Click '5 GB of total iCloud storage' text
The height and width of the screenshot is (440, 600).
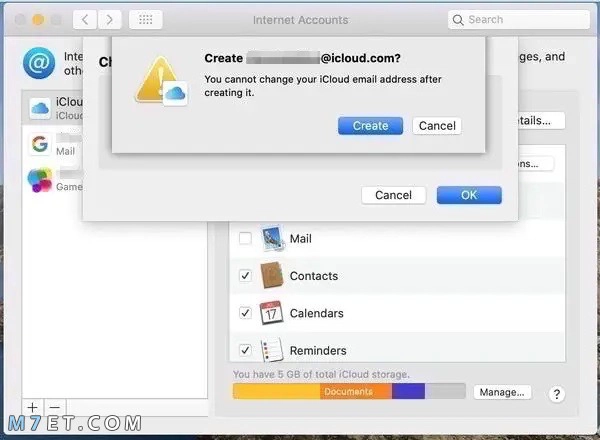343,374
